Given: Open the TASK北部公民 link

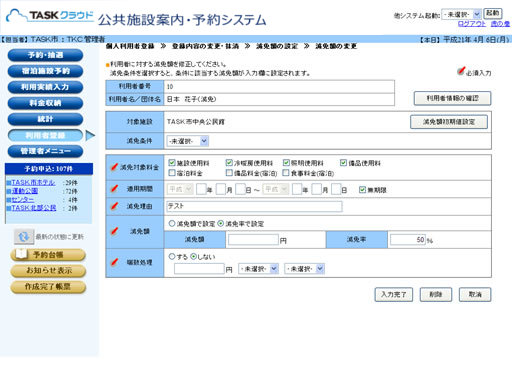Looking at the screenshot, I should point(34,208).
